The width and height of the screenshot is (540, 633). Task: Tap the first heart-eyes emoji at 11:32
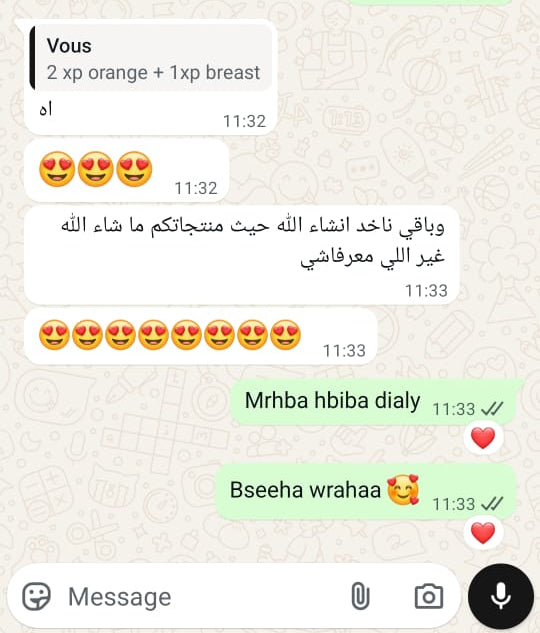(57, 169)
